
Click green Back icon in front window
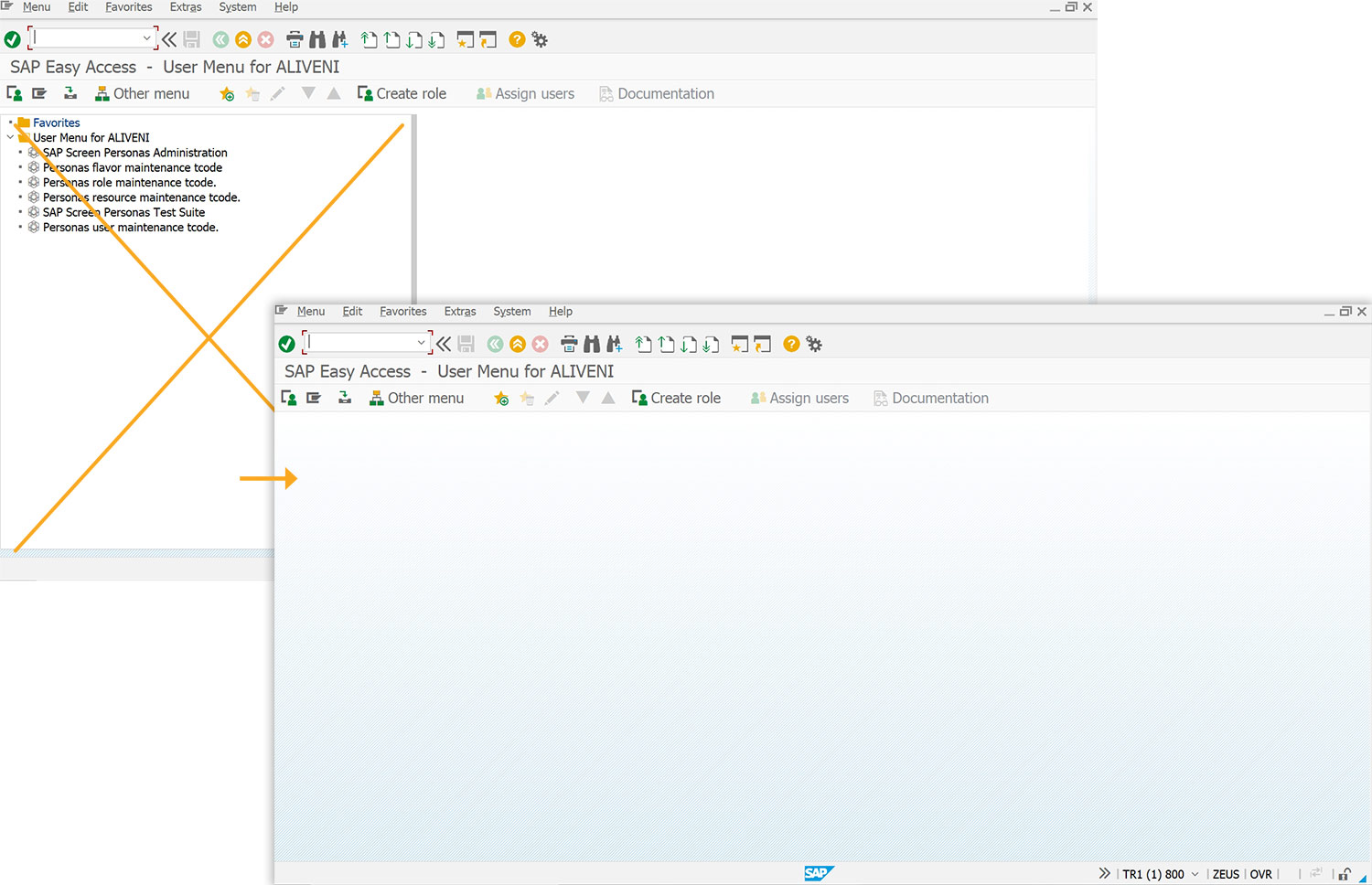(495, 344)
